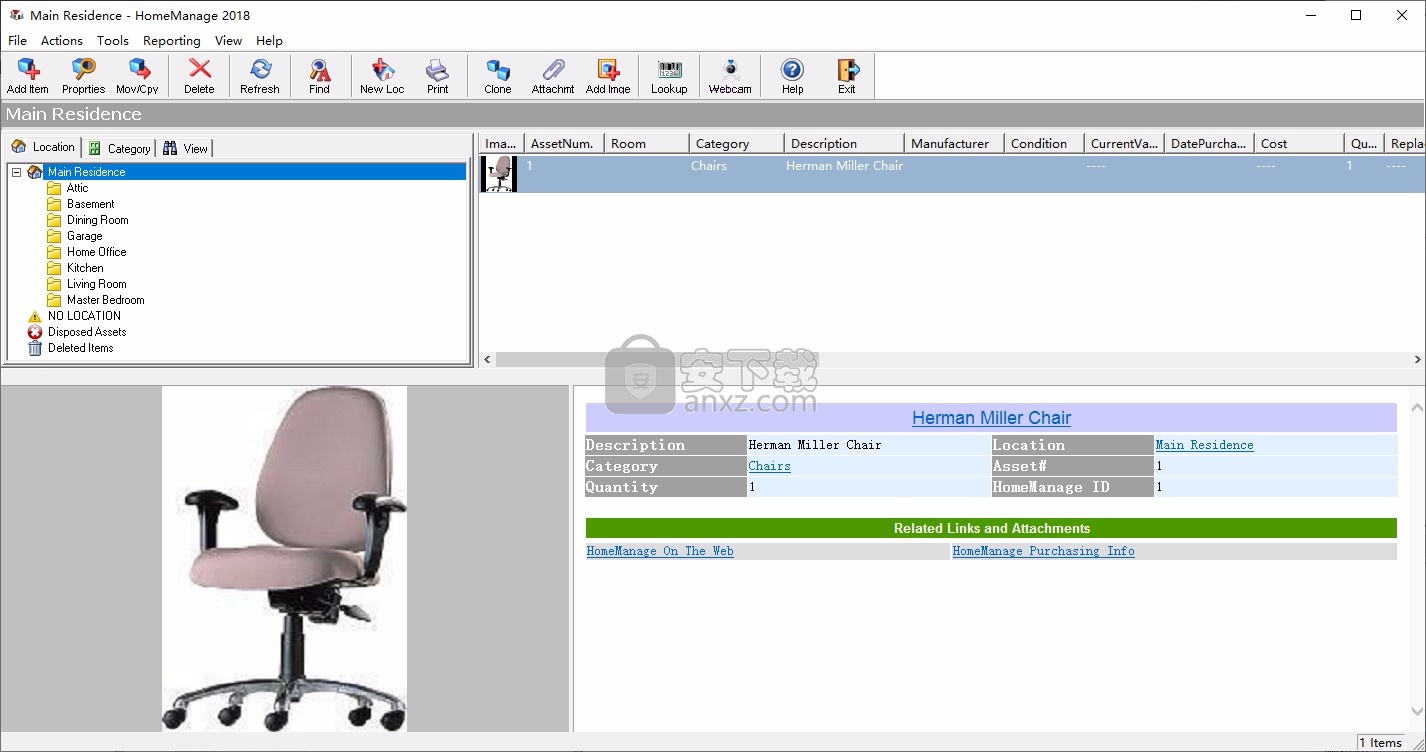The height and width of the screenshot is (752, 1426).
Task: Click the Main Residence location link
Action: 1204,445
